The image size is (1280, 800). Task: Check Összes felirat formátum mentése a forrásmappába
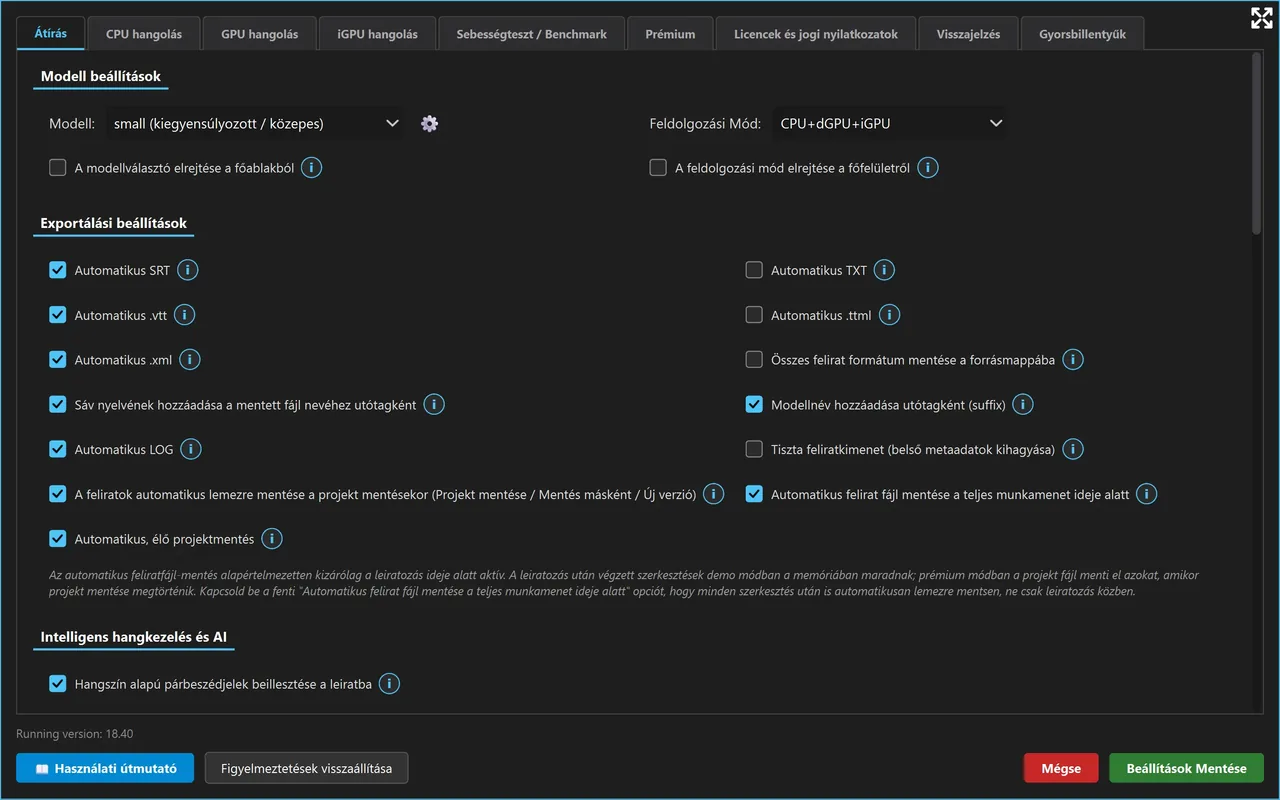(754, 360)
